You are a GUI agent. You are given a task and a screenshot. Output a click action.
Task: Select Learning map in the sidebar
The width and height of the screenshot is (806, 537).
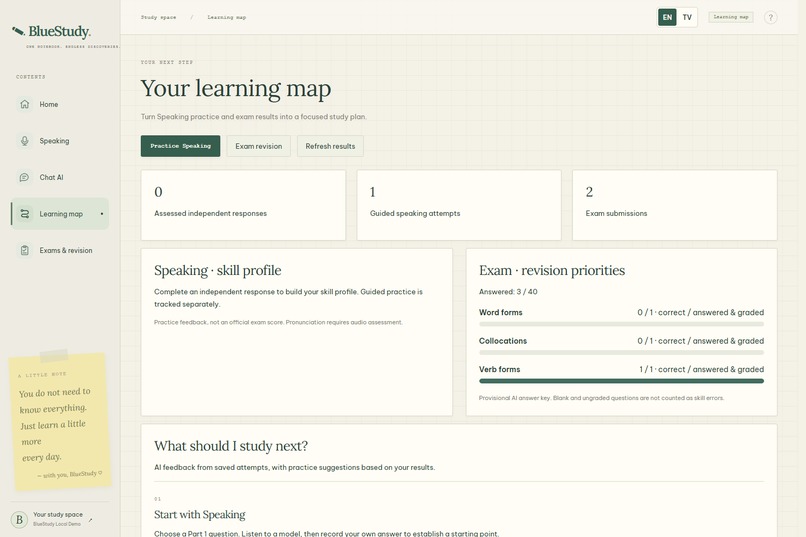tap(60, 214)
